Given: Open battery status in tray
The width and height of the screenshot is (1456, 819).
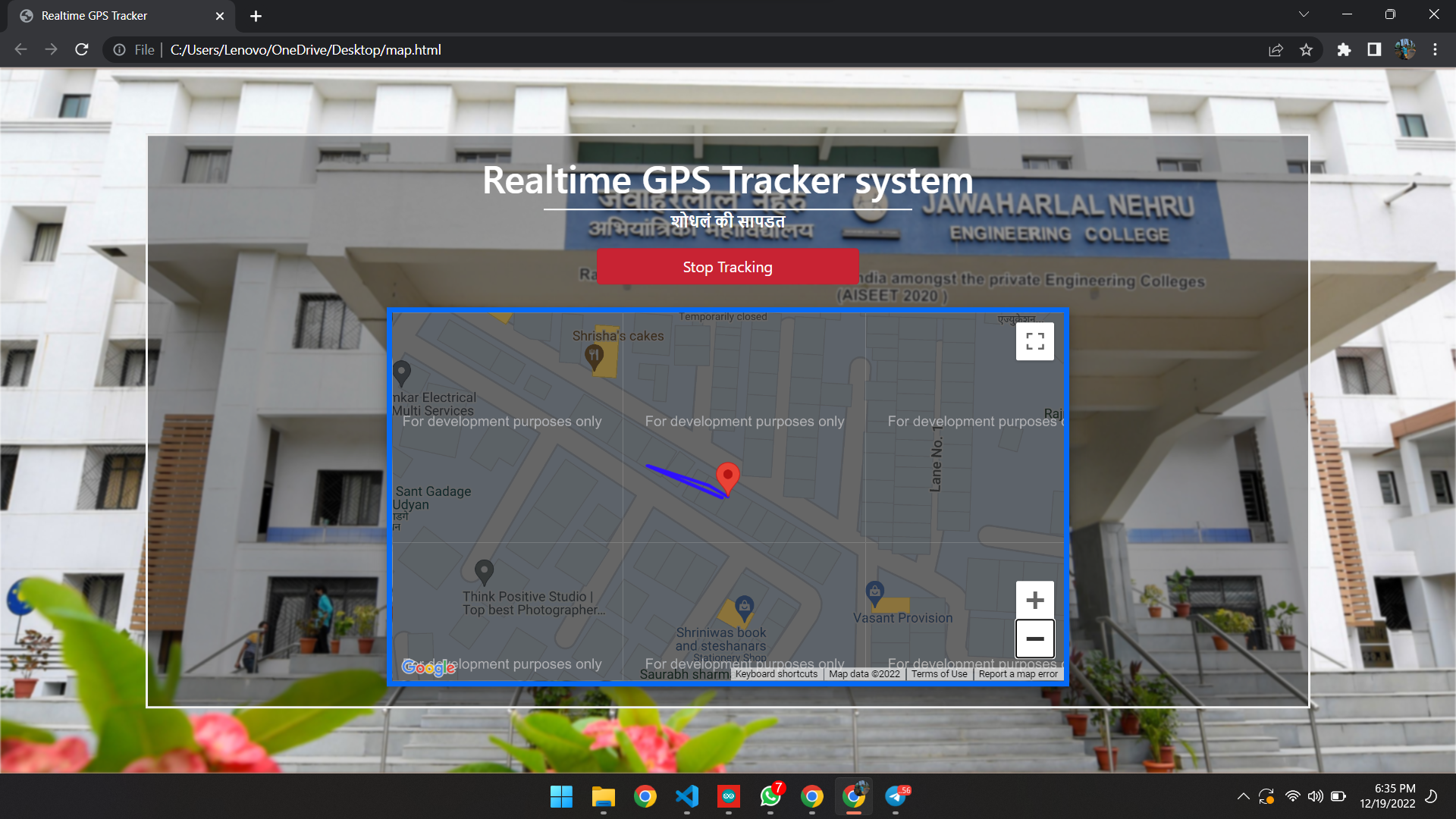Looking at the screenshot, I should coord(1338,796).
